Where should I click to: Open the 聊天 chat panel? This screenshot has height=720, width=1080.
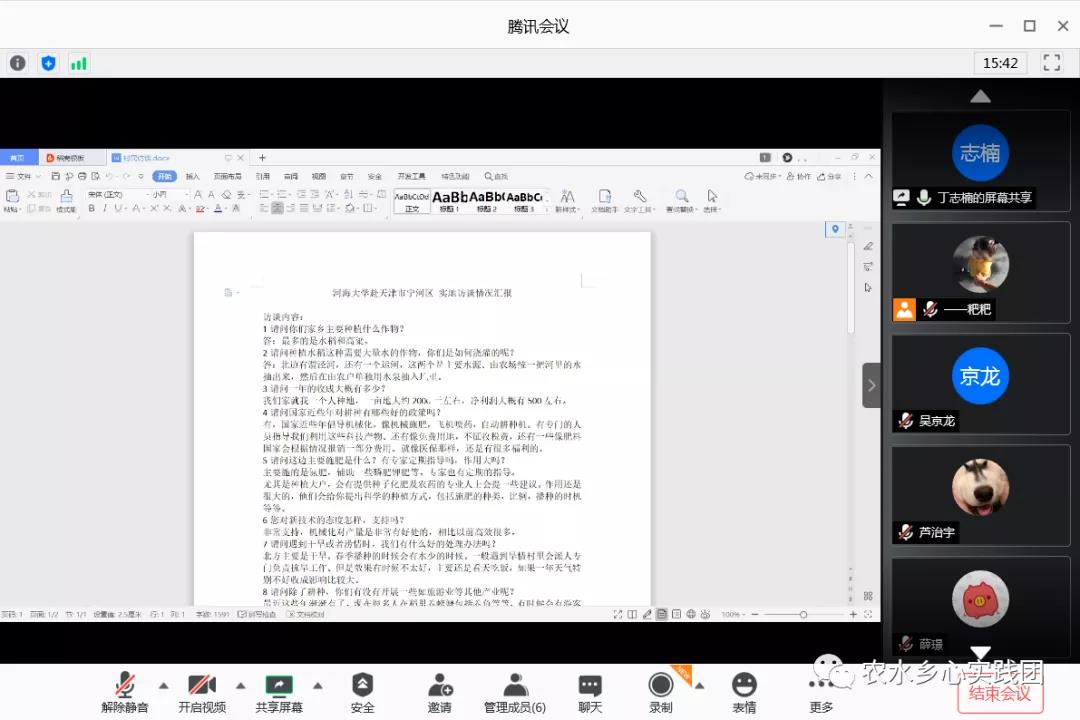[590, 692]
